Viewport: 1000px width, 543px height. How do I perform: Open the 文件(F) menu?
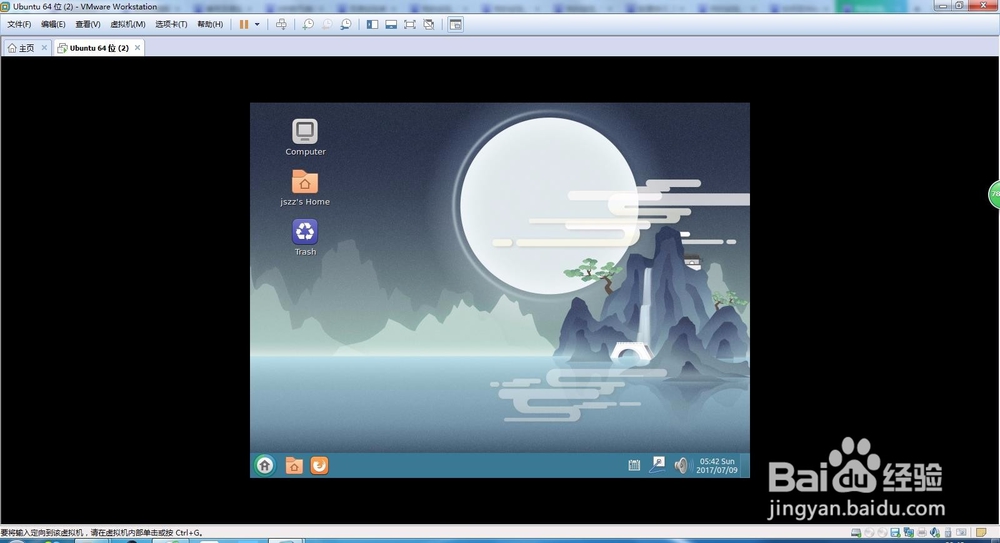(x=19, y=24)
